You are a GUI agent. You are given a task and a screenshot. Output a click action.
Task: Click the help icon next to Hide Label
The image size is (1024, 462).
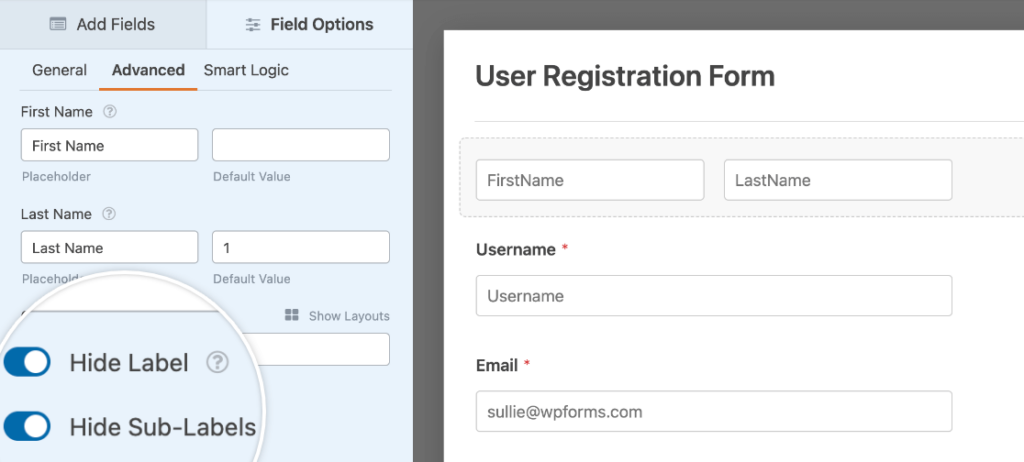pos(217,363)
